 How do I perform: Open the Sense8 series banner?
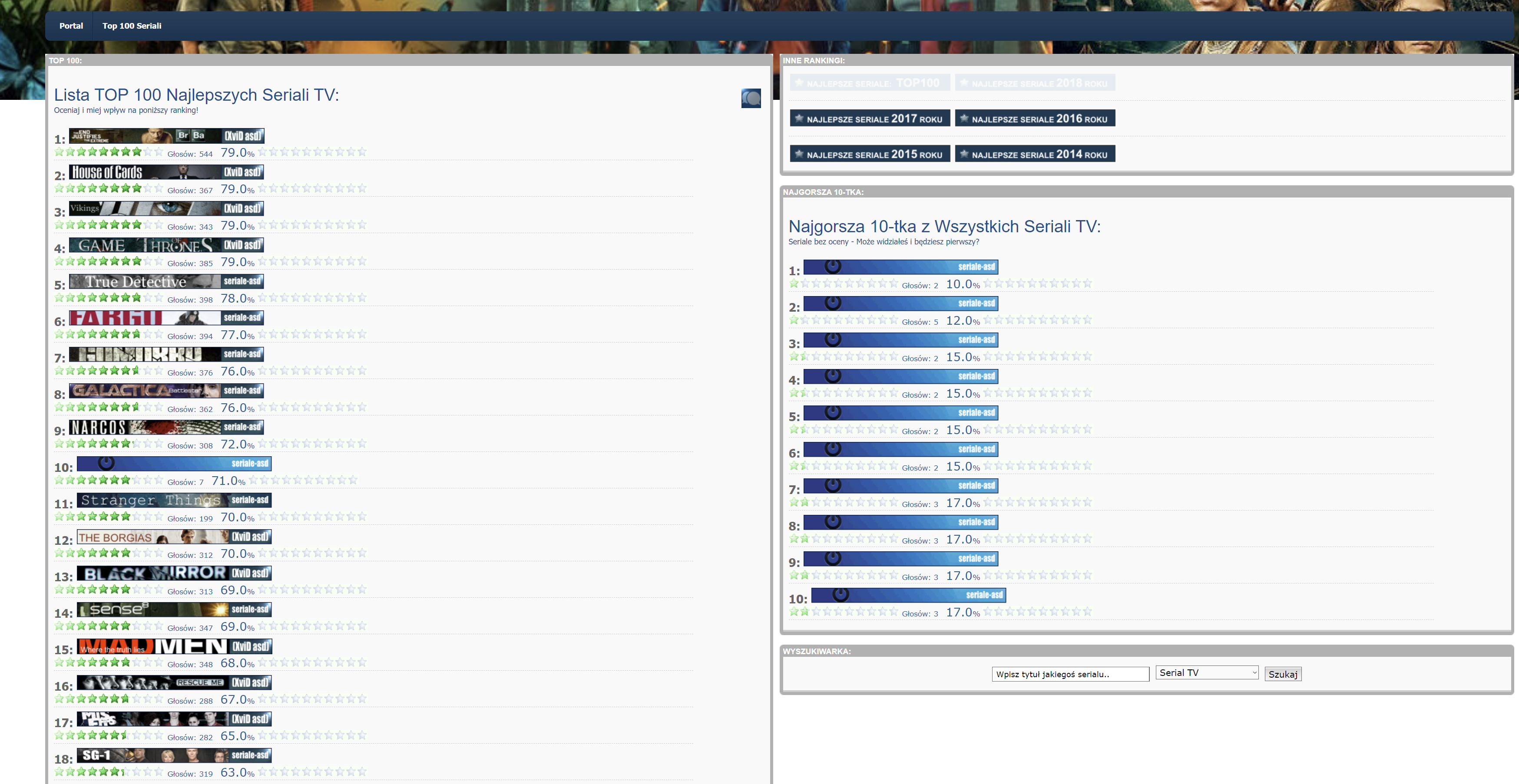[174, 609]
